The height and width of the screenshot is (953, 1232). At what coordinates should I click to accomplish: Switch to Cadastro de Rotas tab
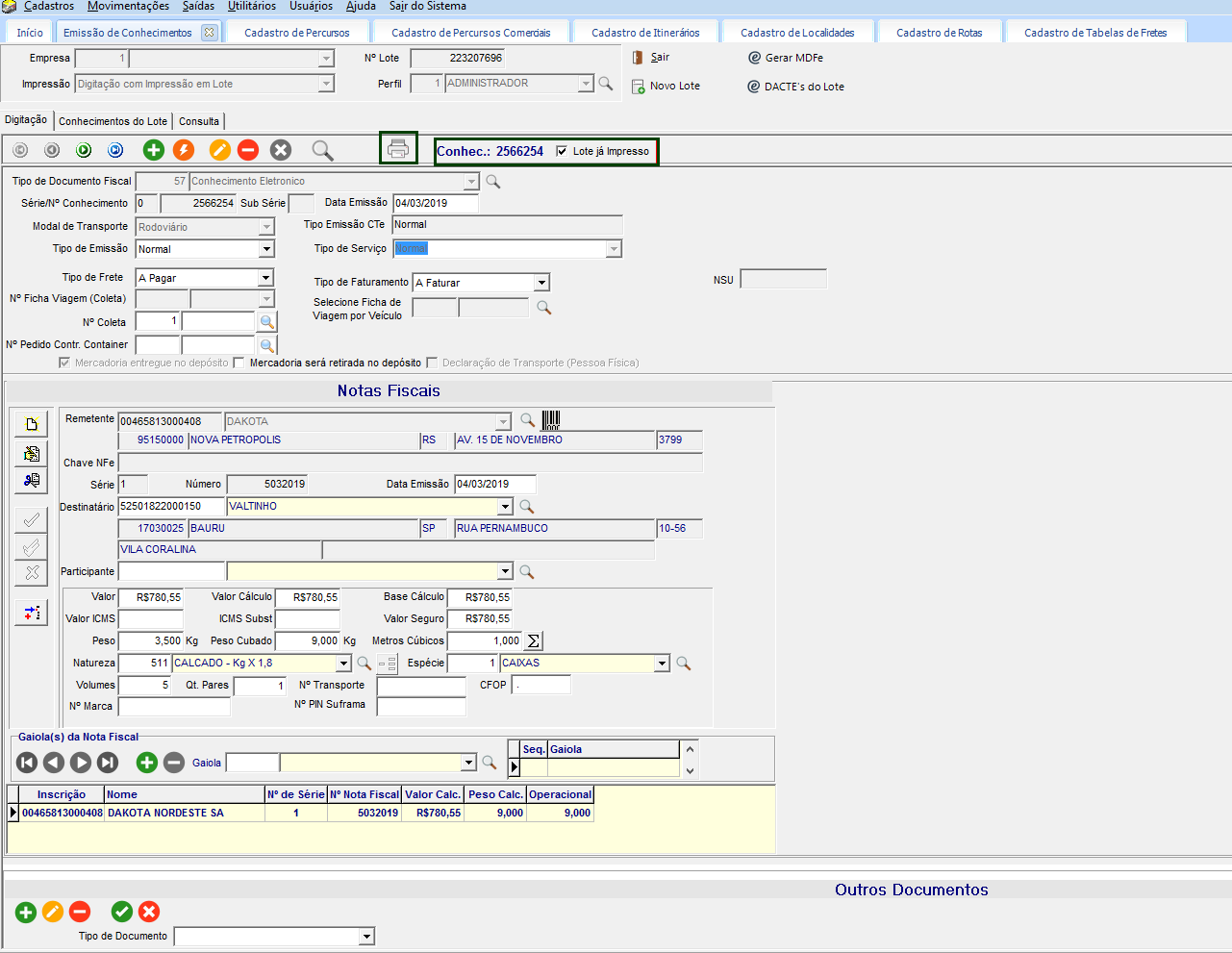pyautogui.click(x=939, y=33)
